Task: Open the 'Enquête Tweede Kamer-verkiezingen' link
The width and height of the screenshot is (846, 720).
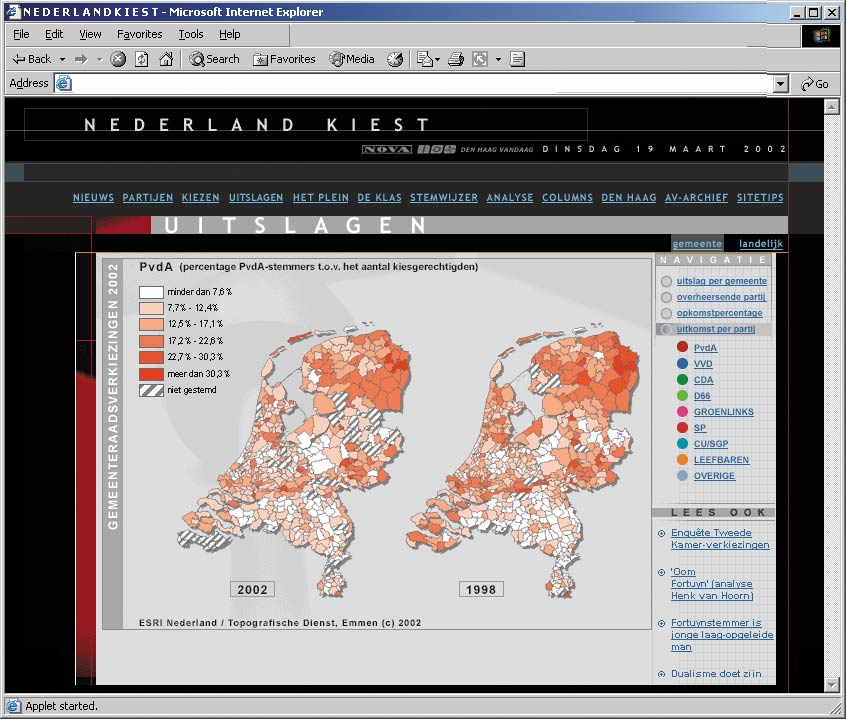Action: point(720,539)
